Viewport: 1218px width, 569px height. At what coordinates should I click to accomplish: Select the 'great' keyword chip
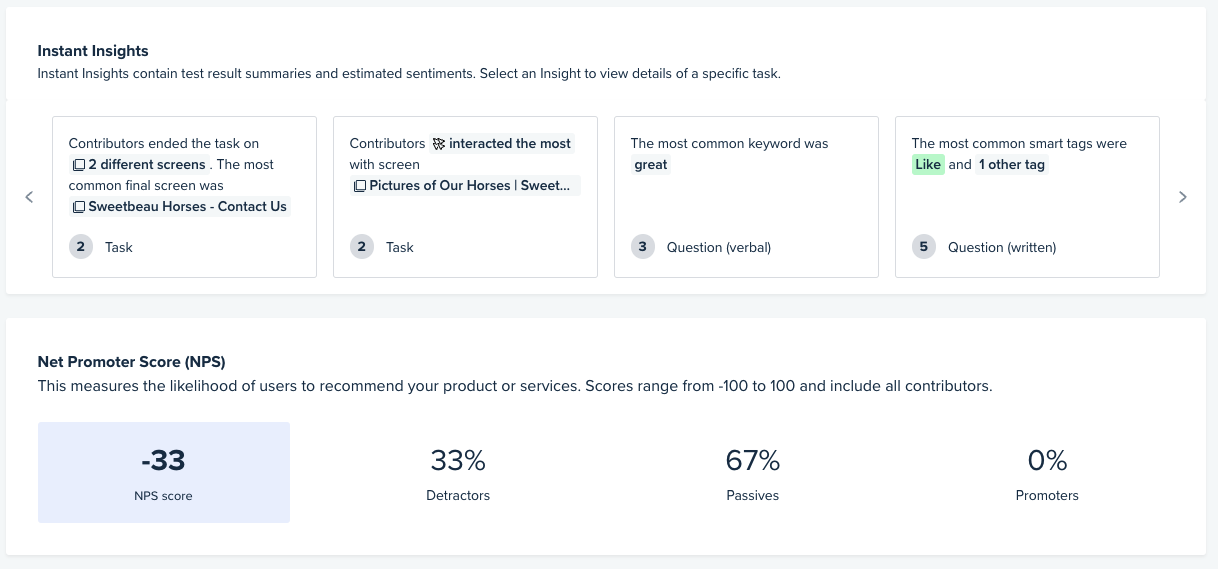click(651, 165)
